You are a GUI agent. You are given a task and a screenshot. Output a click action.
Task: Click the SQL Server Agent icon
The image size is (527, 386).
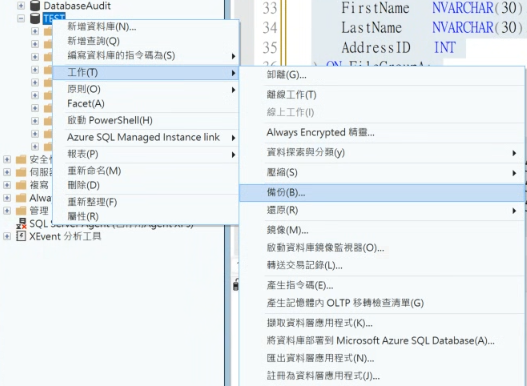click(x=21, y=223)
